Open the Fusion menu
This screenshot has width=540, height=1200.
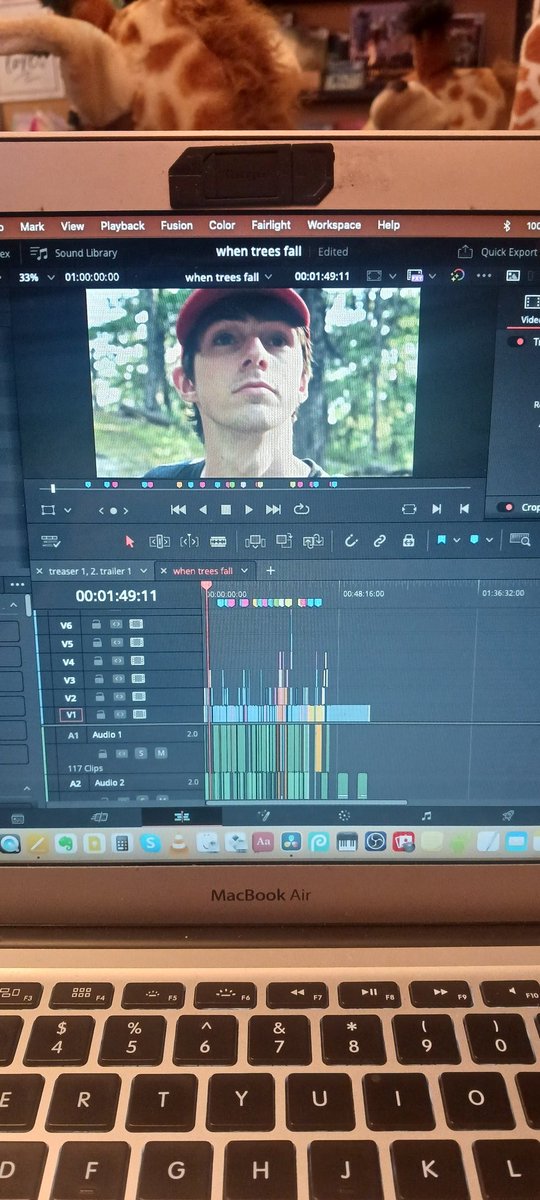pyautogui.click(x=177, y=226)
